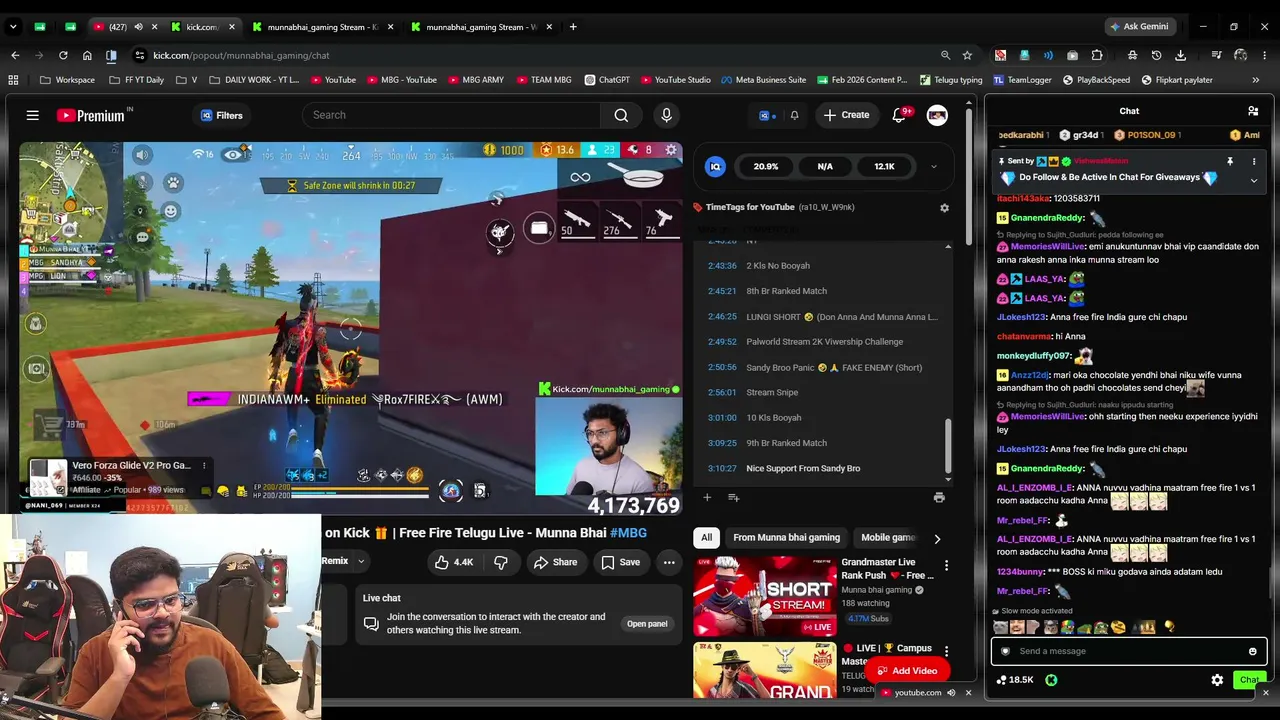Viewport: 1280px width, 720px height.
Task: Go to browser home page
Action: [87, 55]
